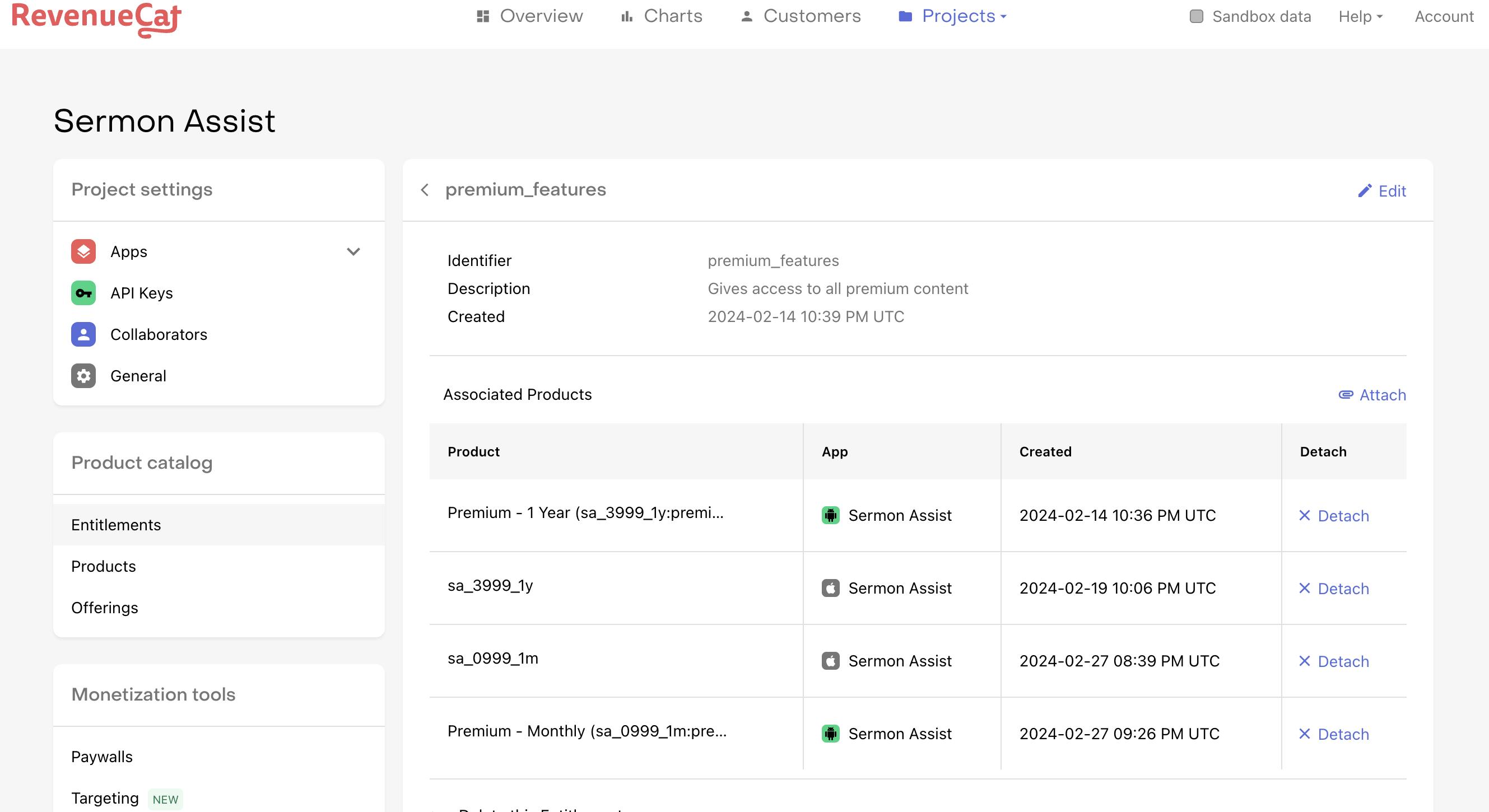Open the Customers page
The width and height of the screenshot is (1489, 812).
(801, 16)
